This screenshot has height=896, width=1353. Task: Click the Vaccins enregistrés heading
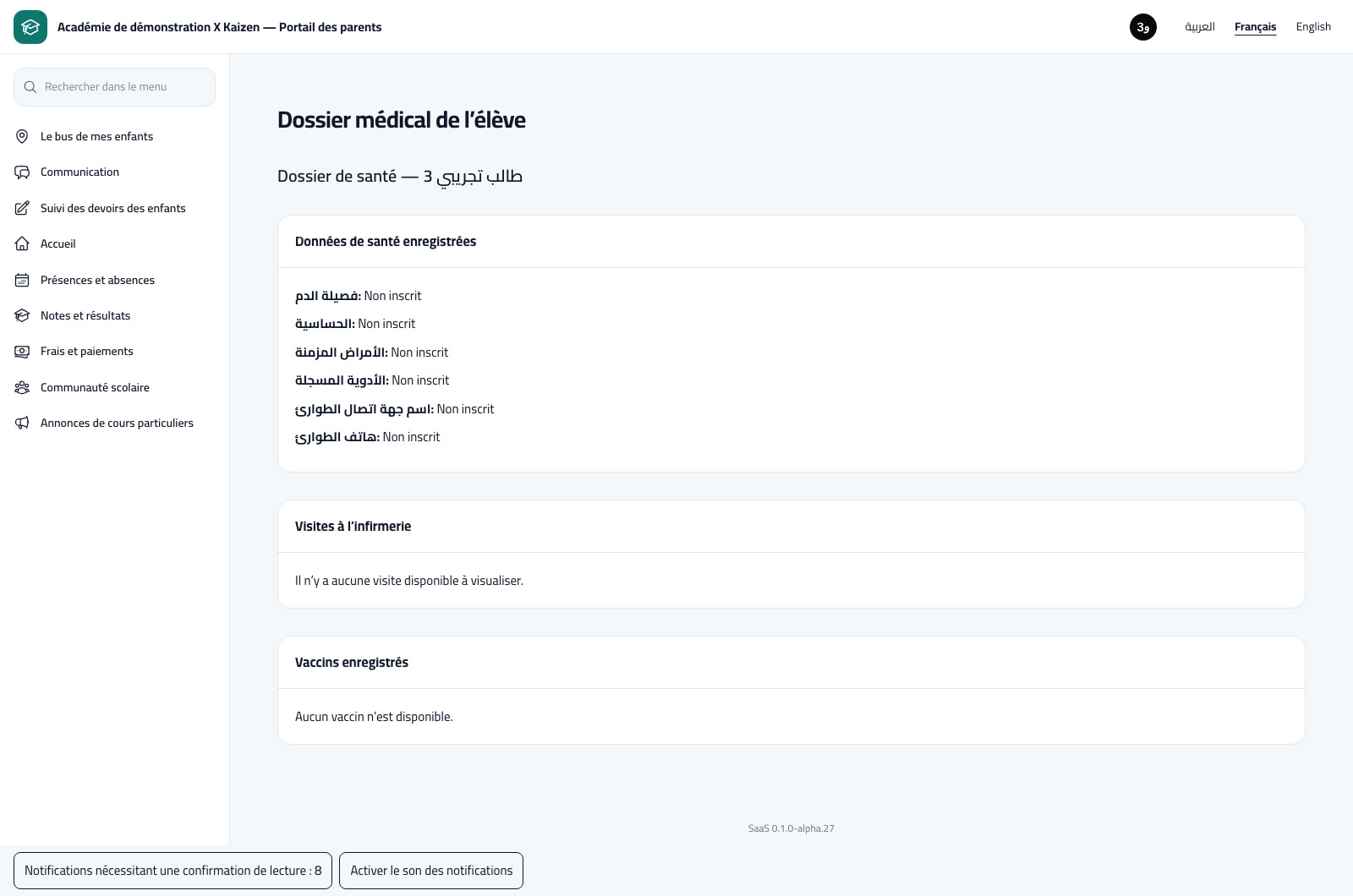click(352, 663)
